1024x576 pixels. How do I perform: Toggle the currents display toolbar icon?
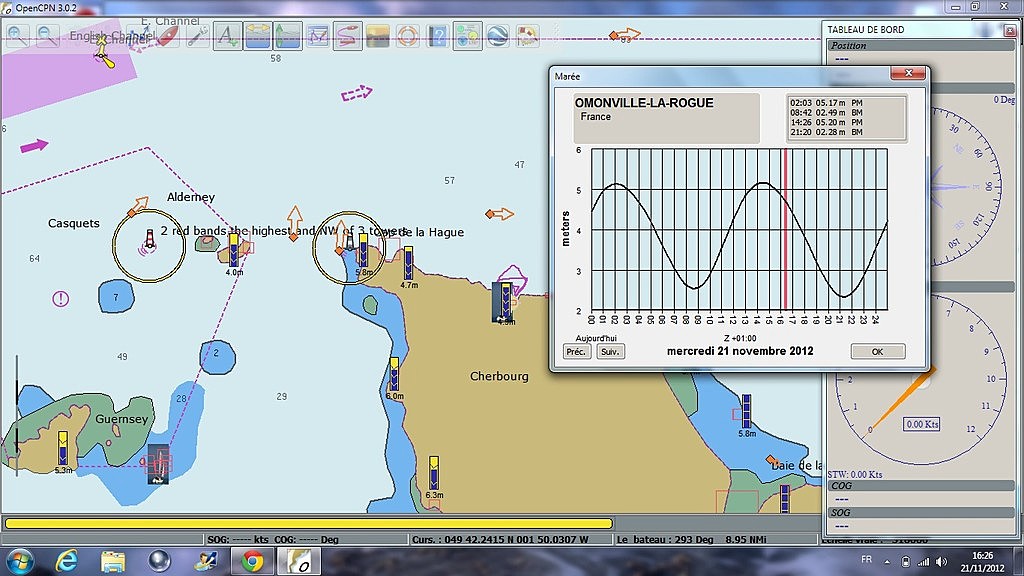coord(257,35)
